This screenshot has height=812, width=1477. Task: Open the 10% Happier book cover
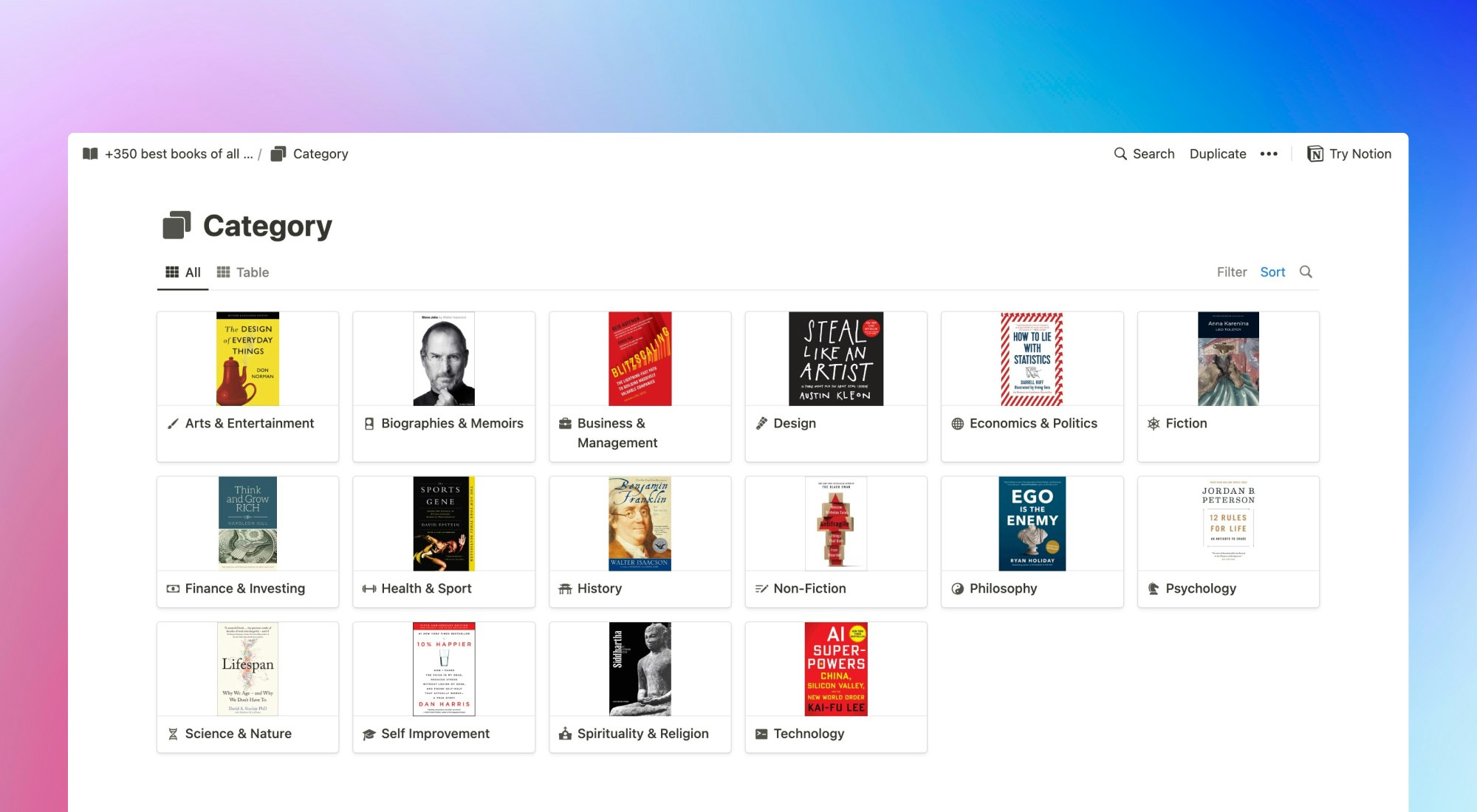[x=444, y=669]
